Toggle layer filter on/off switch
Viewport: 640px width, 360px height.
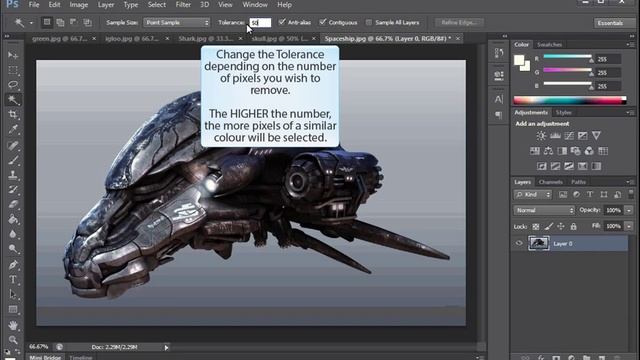coord(631,193)
